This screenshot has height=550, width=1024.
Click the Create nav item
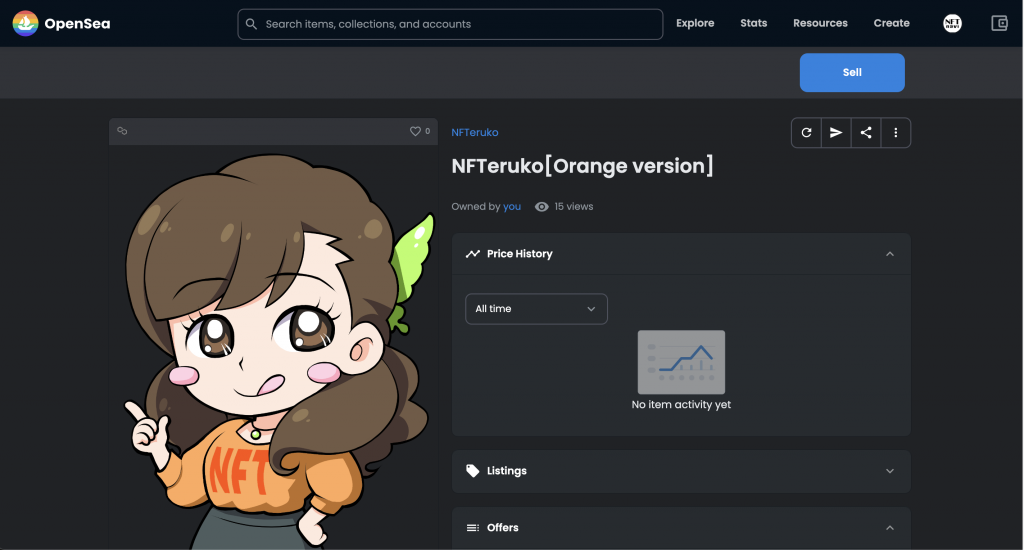891,23
